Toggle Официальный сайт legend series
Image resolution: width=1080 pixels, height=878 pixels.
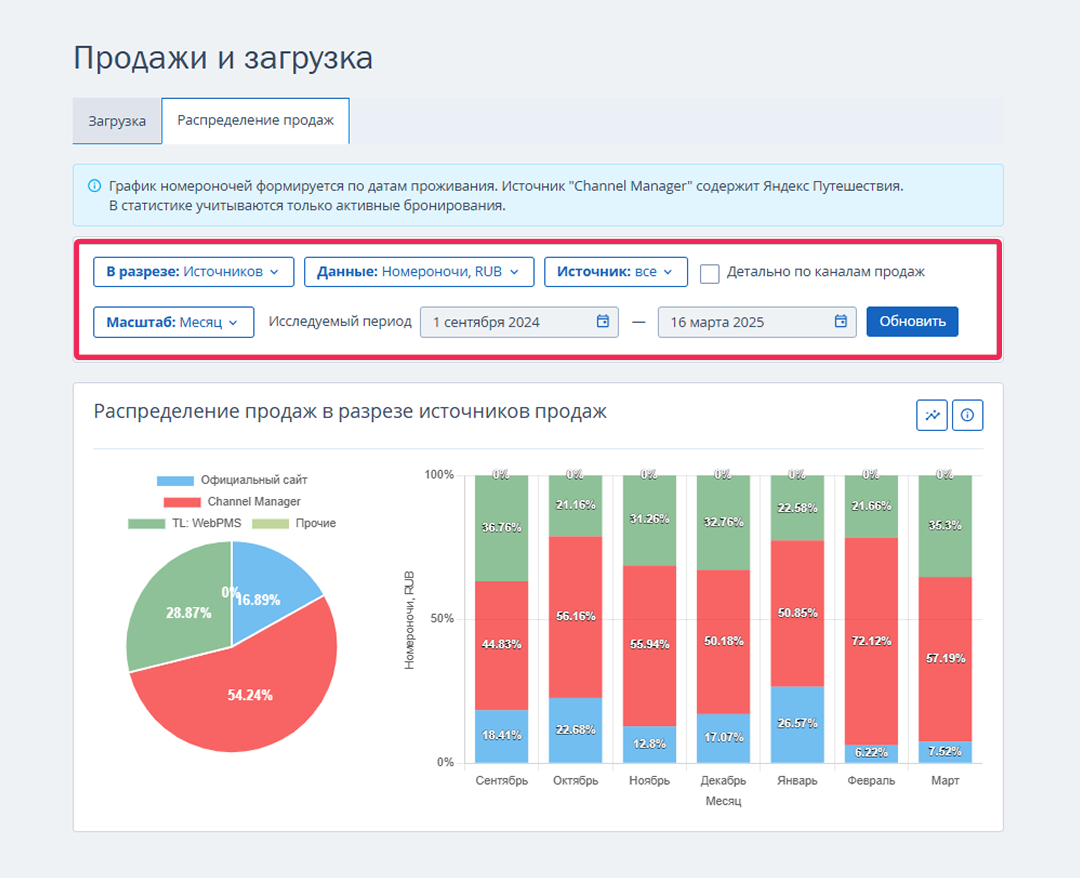coord(232,480)
